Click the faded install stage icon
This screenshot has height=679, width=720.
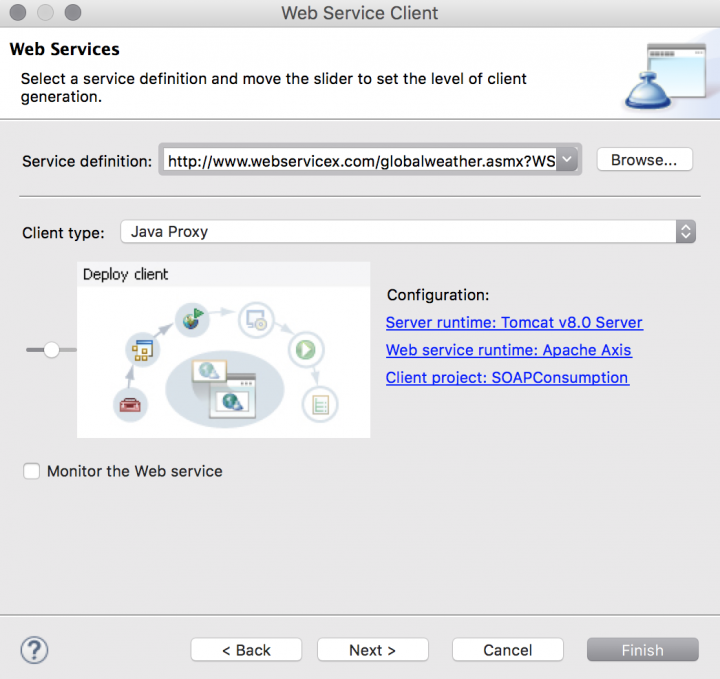256,321
